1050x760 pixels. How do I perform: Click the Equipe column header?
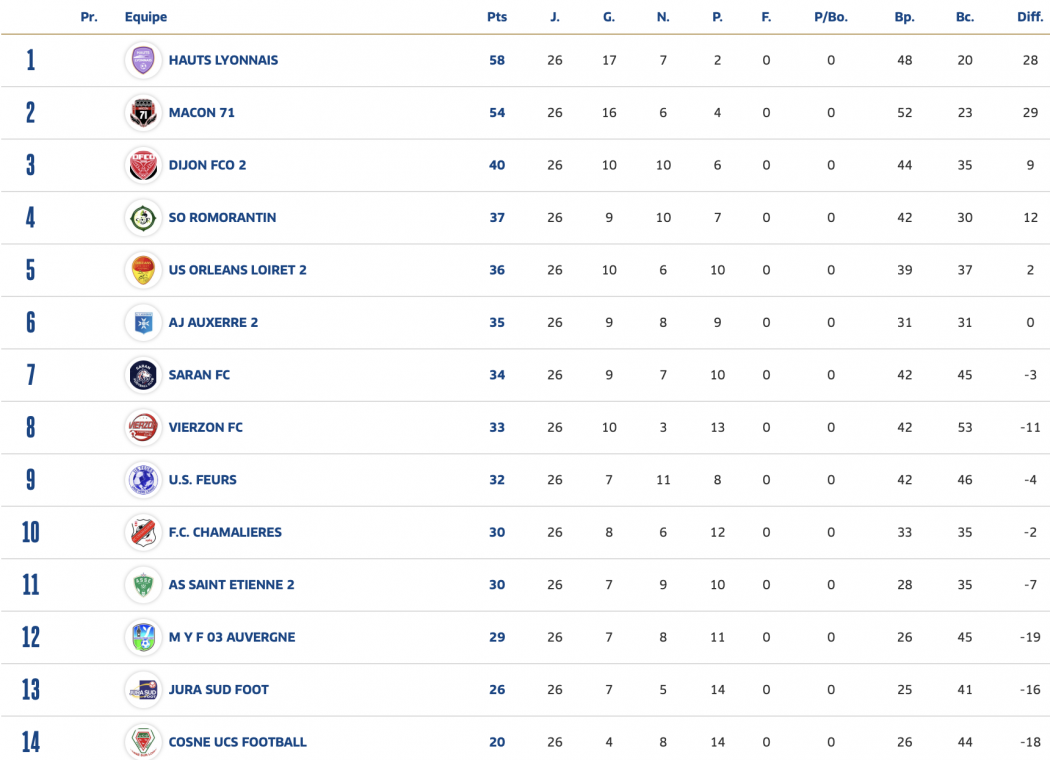tap(146, 17)
